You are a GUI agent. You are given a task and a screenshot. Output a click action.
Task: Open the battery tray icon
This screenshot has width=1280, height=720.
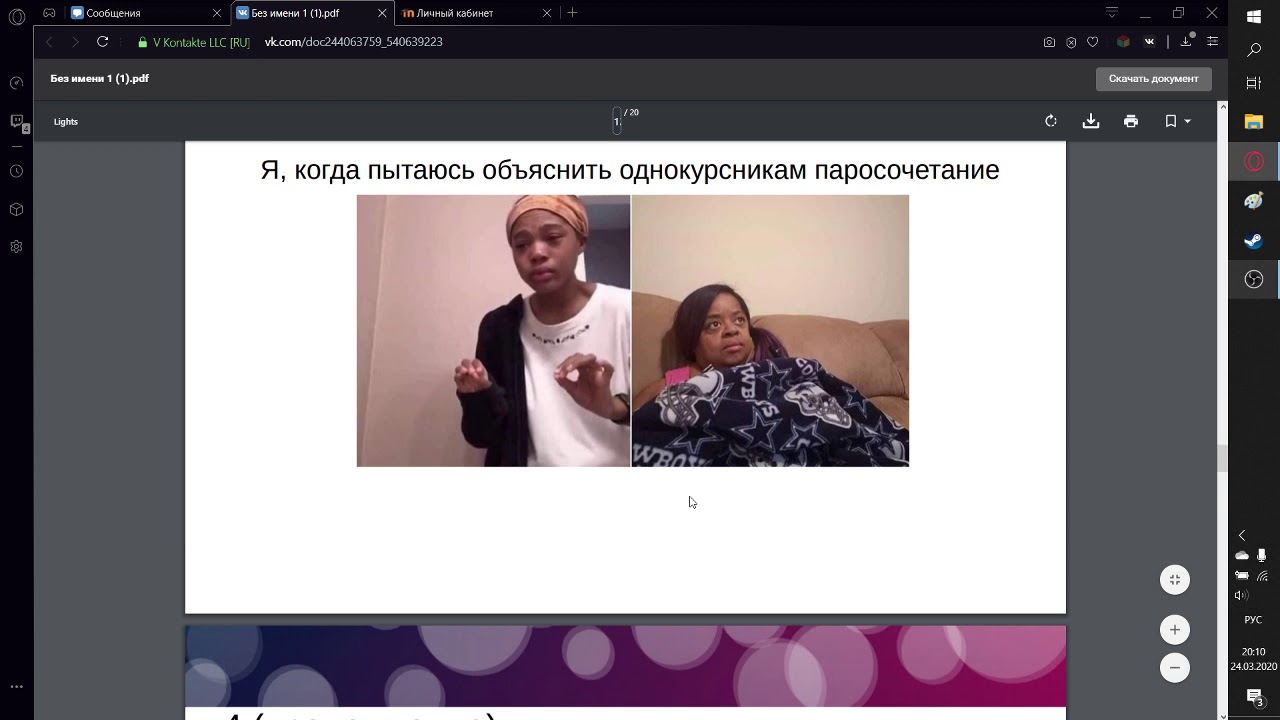[x=1242, y=575]
